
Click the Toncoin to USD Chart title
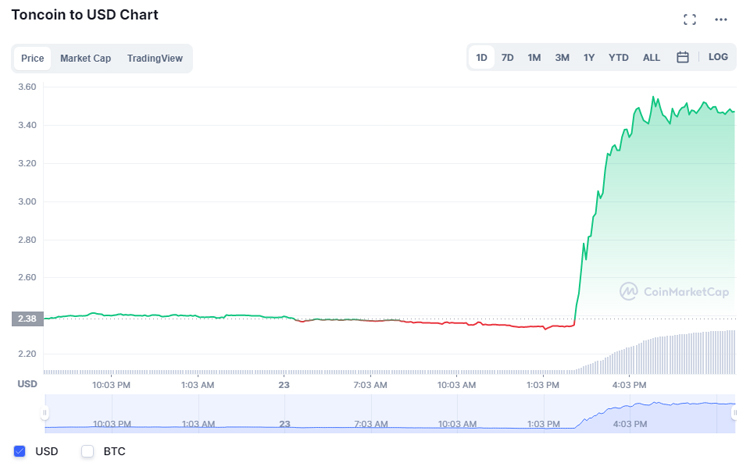85,15
